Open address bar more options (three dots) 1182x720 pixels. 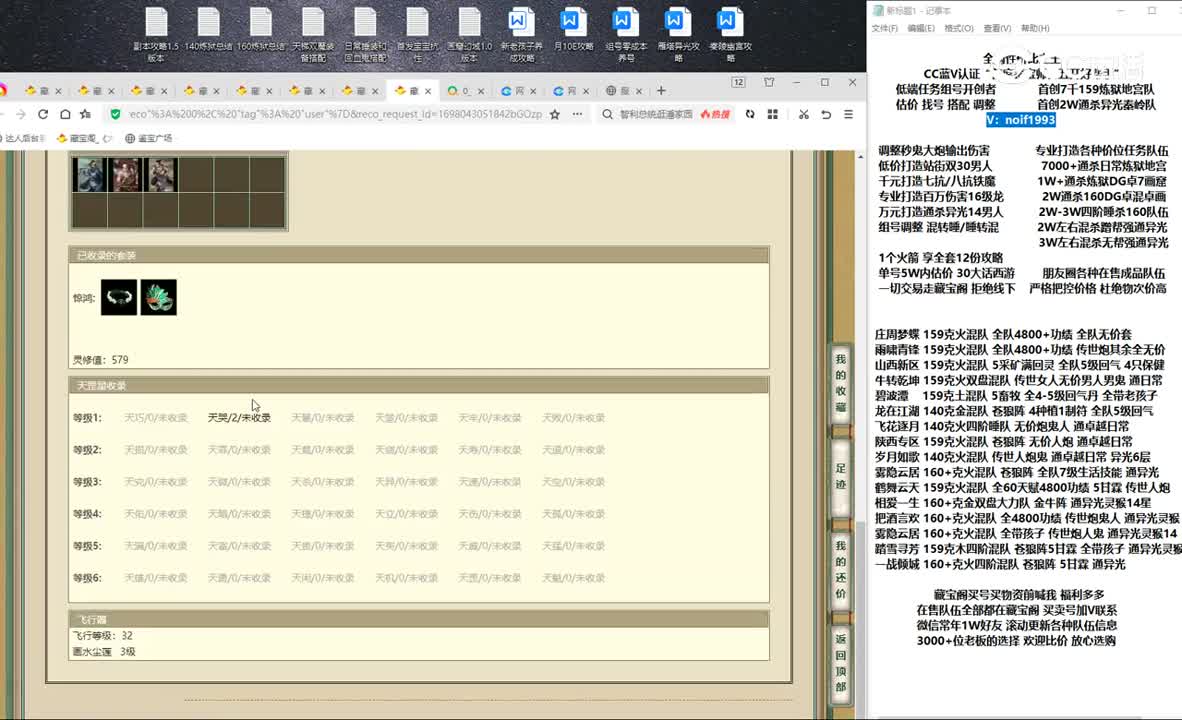click(577, 115)
